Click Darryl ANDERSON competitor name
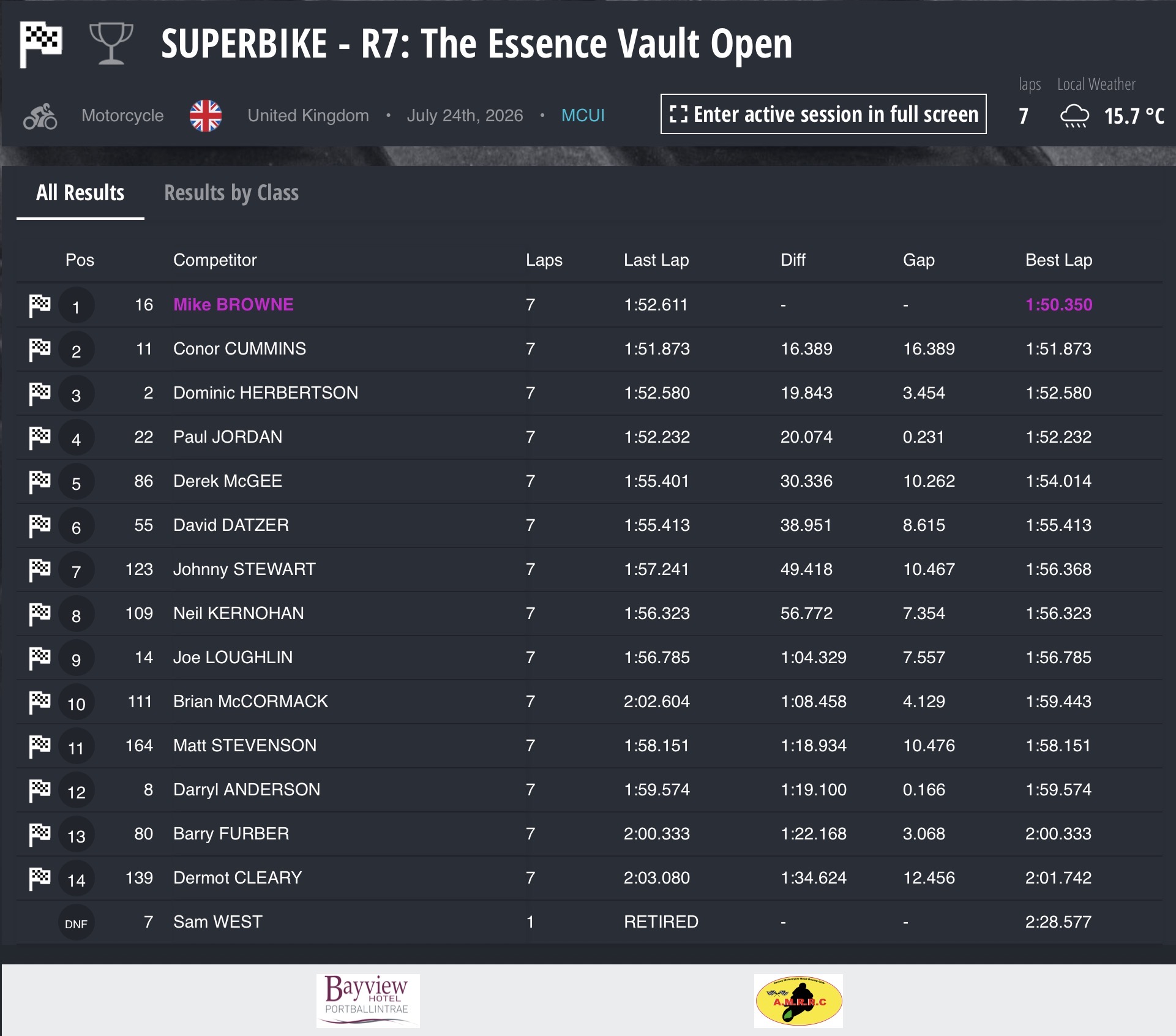This screenshot has height=1036, width=1176. click(x=247, y=790)
